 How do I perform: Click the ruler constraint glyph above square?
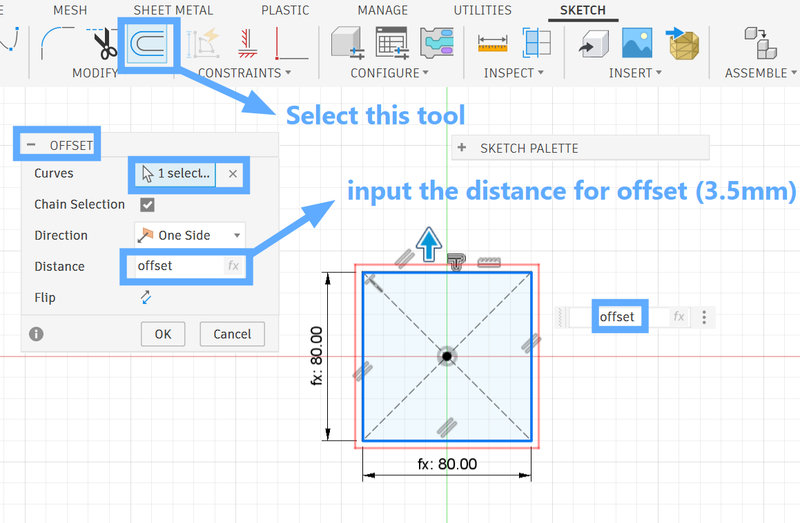(489, 262)
